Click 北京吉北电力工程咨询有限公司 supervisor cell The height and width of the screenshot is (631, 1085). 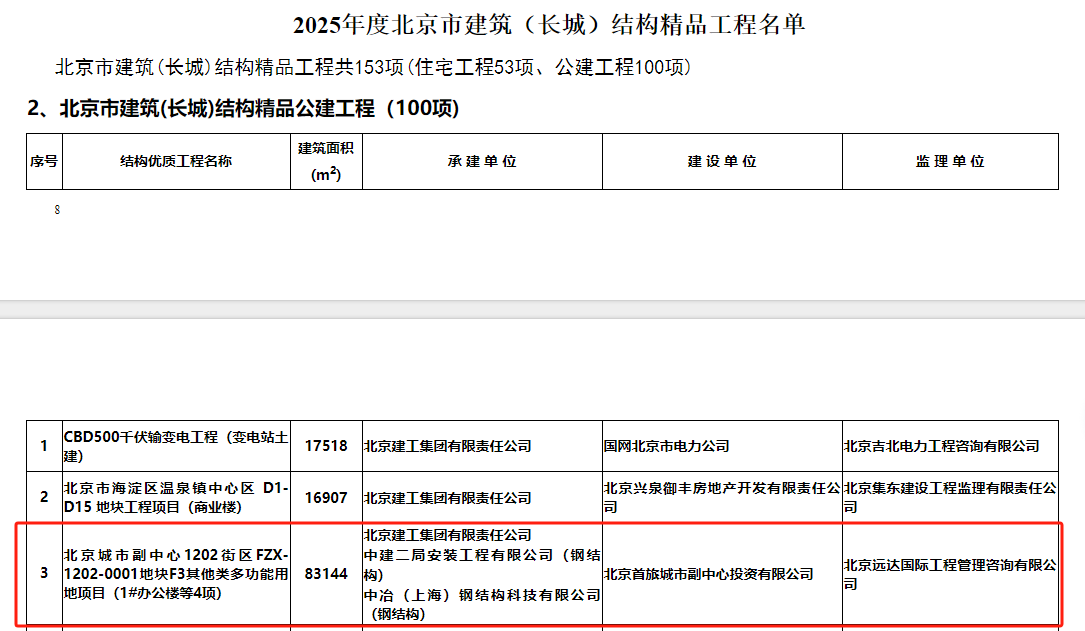[942, 446]
